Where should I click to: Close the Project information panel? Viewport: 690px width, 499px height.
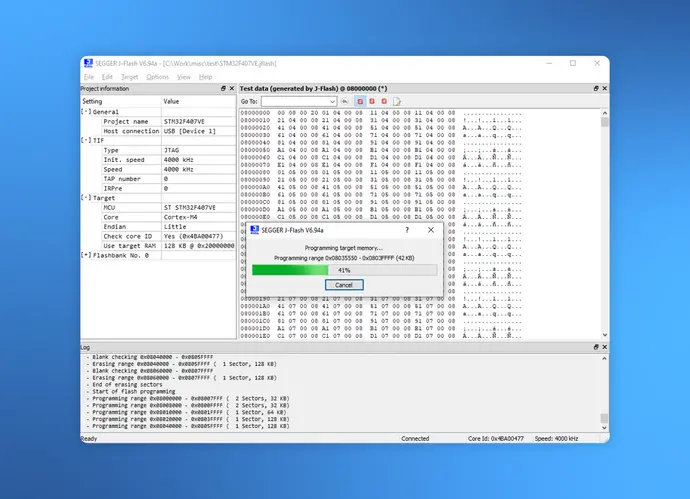point(232,88)
